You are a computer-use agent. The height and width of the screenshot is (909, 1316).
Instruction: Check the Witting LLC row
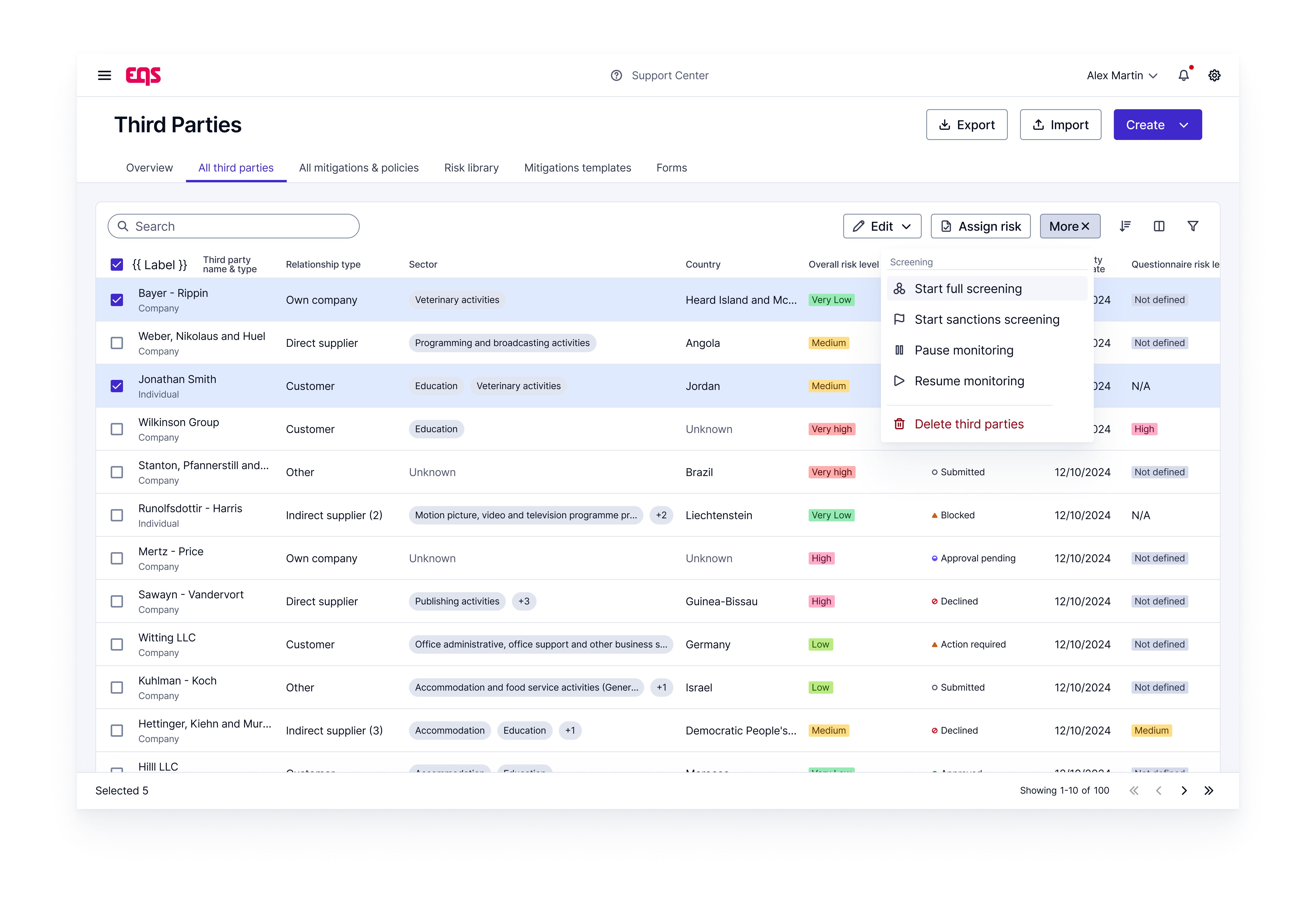117,644
